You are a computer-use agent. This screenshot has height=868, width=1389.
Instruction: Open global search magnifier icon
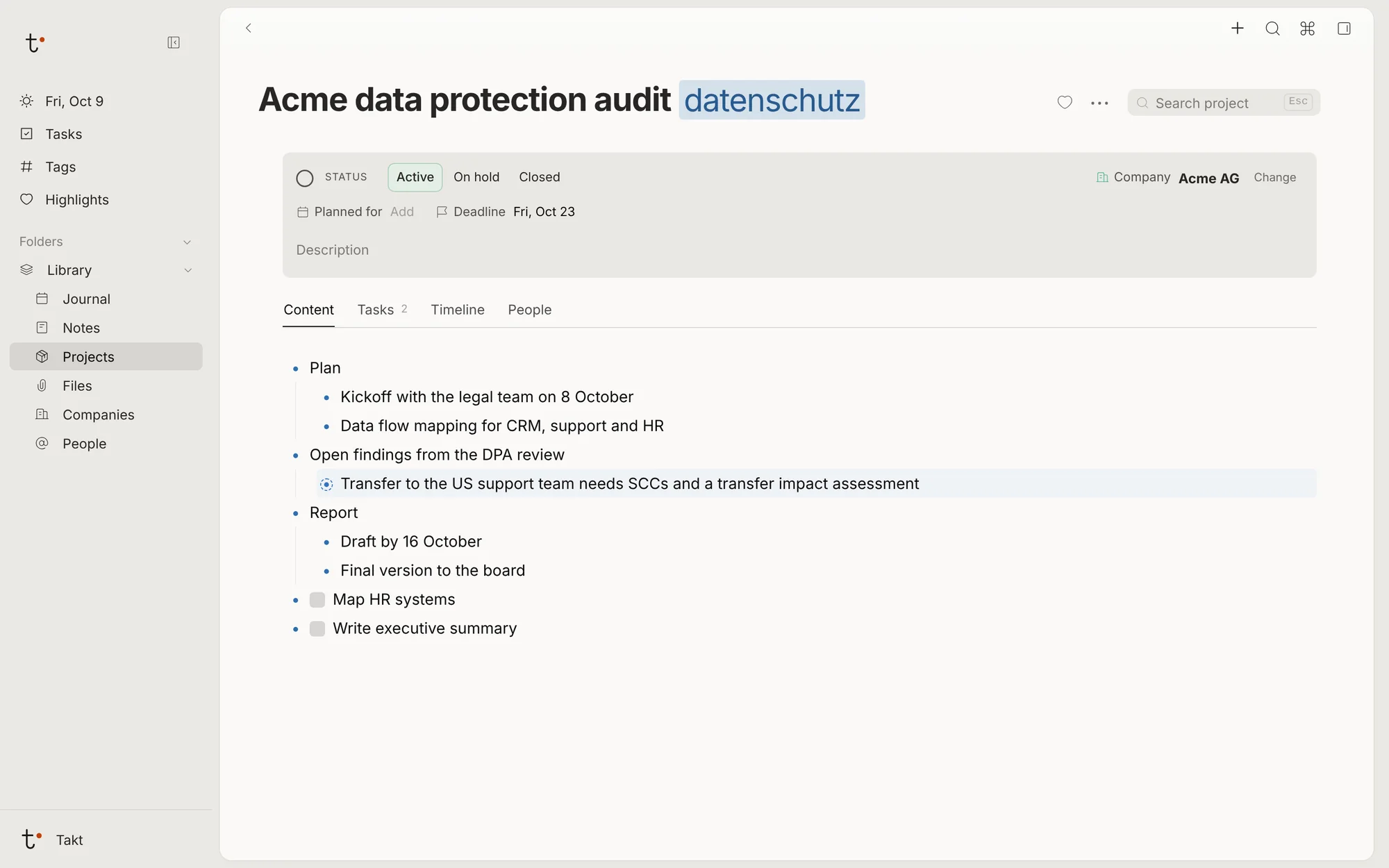pyautogui.click(x=1272, y=28)
